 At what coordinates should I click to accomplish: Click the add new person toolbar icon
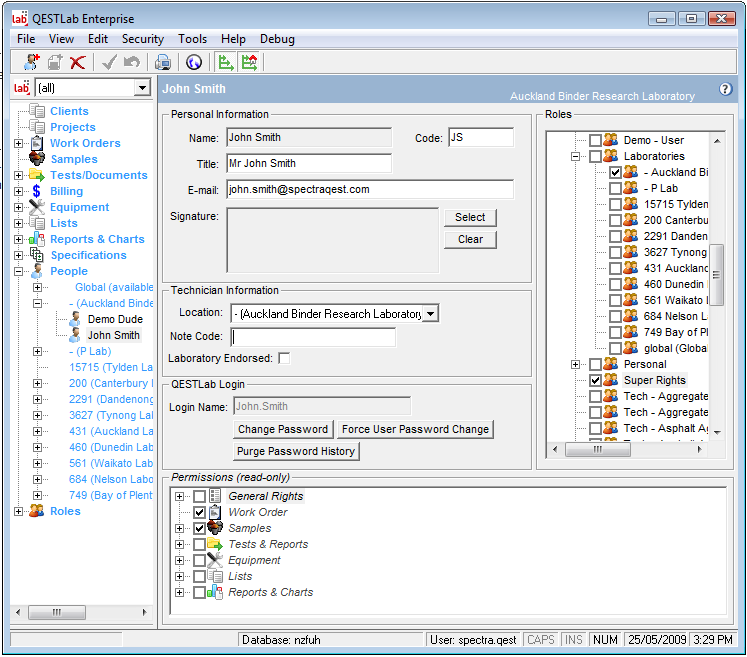[31, 63]
